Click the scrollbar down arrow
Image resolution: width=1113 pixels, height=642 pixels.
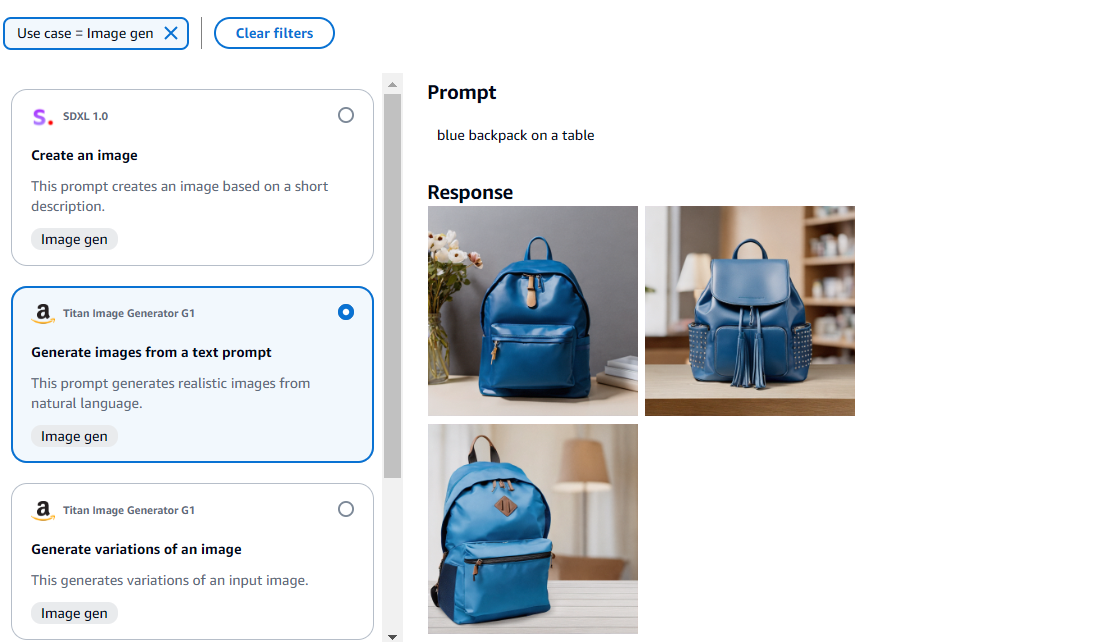[x=393, y=636]
